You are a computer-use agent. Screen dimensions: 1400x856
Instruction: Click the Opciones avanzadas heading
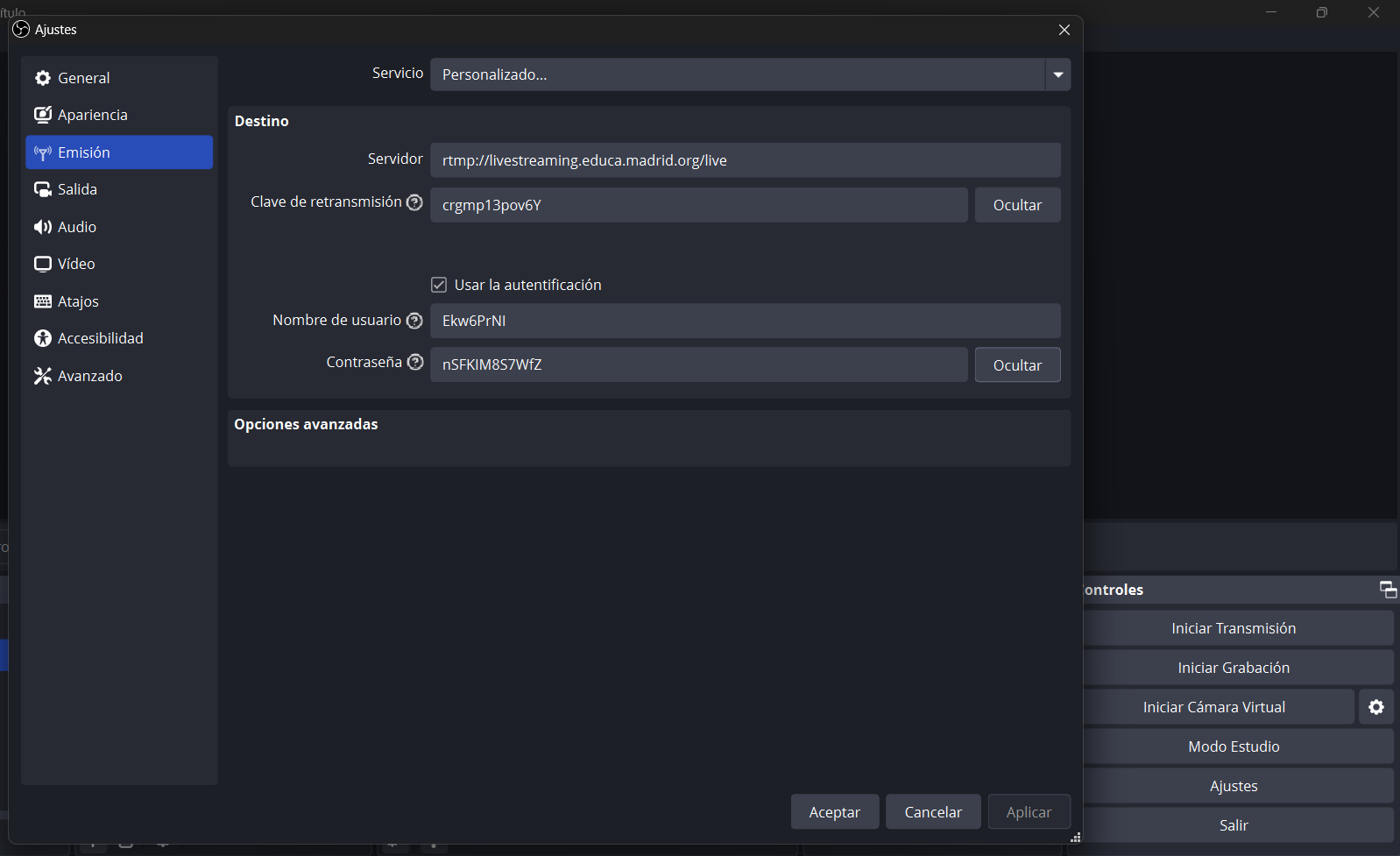(306, 424)
